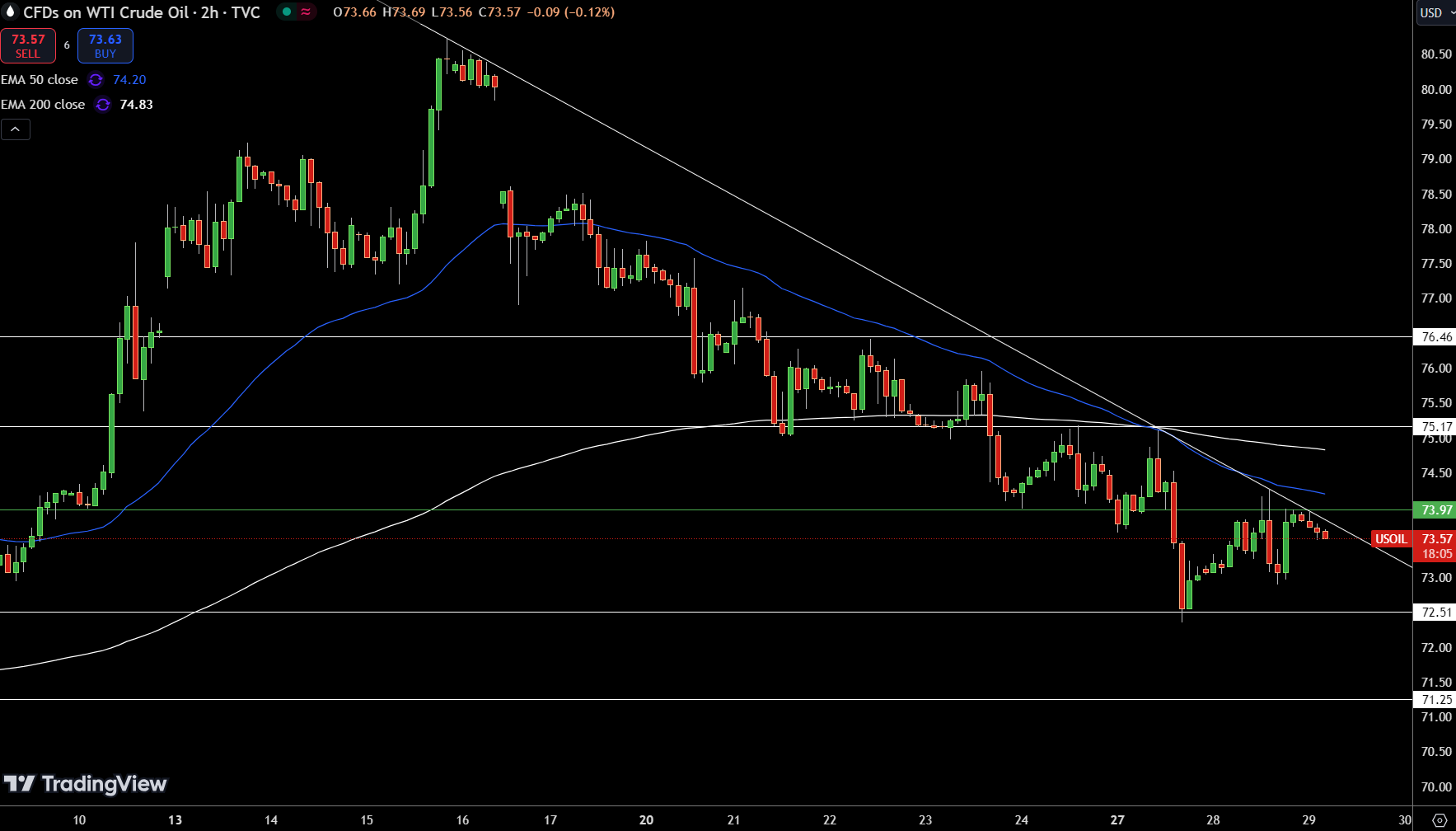Click date 27 on the time axis
The image size is (1456, 831).
pyautogui.click(x=1117, y=819)
